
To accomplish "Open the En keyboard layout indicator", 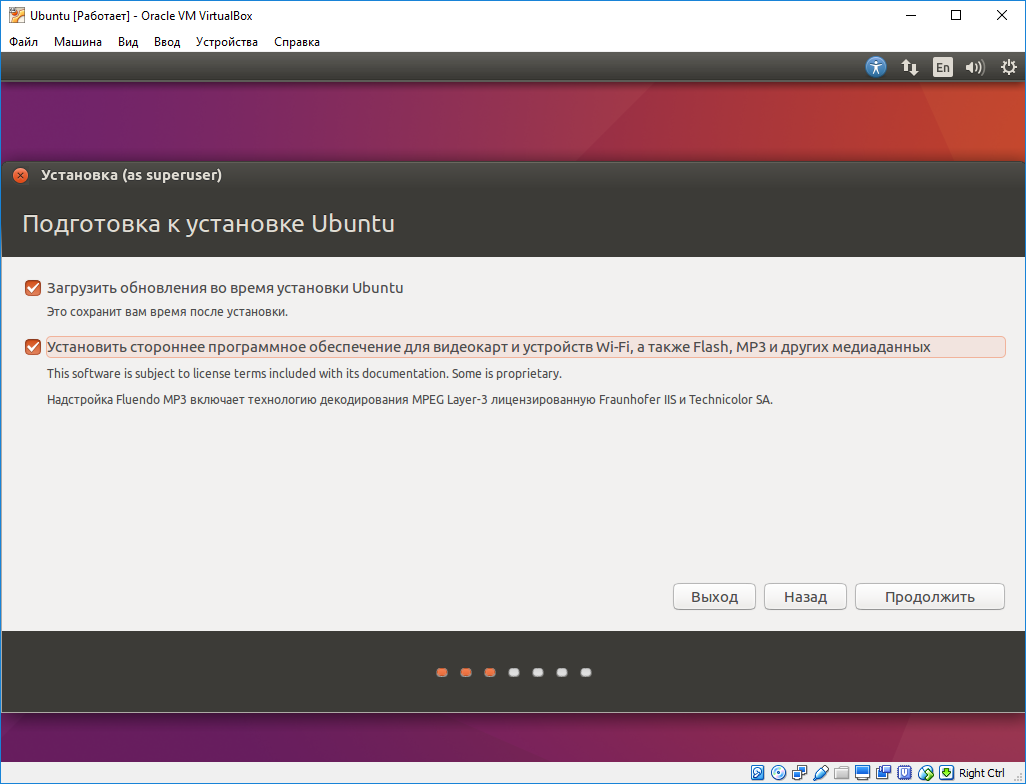I will click(942, 67).
